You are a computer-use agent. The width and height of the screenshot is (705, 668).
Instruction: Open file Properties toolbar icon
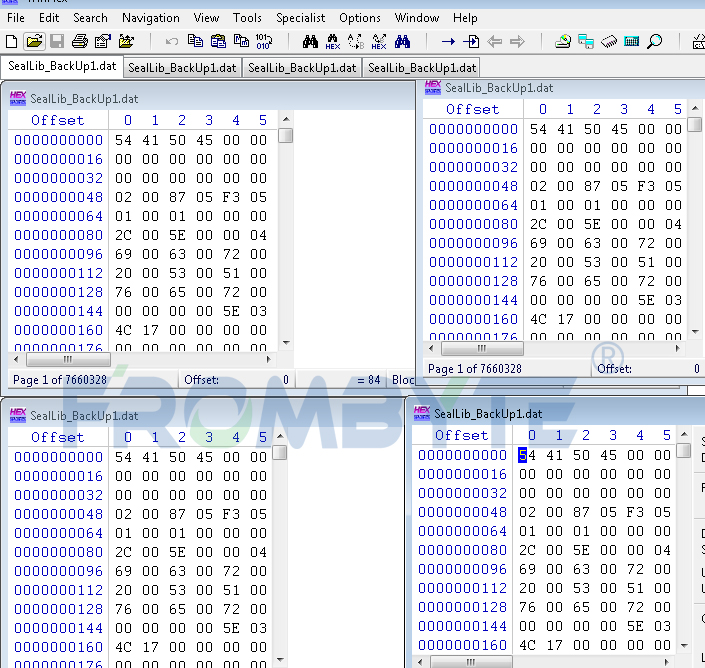103,42
